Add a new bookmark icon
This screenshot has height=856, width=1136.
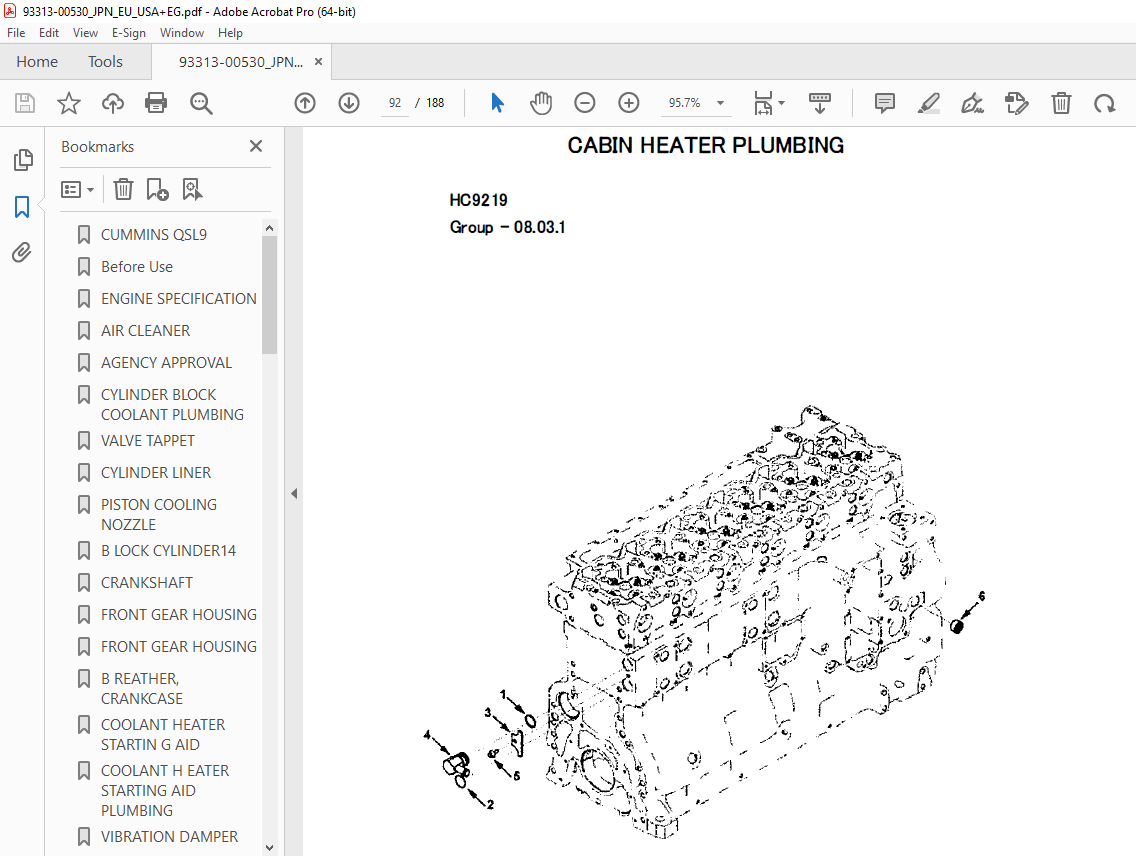[x=157, y=189]
